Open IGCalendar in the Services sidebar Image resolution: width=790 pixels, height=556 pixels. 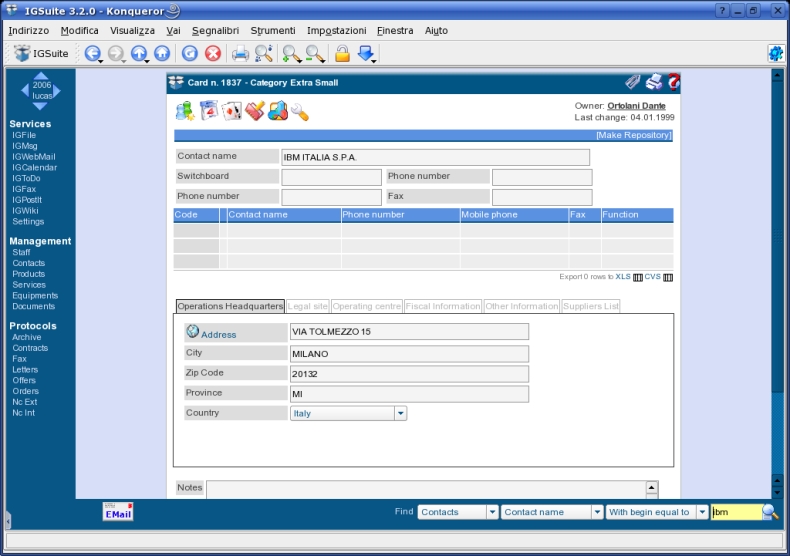pyautogui.click(x=35, y=167)
